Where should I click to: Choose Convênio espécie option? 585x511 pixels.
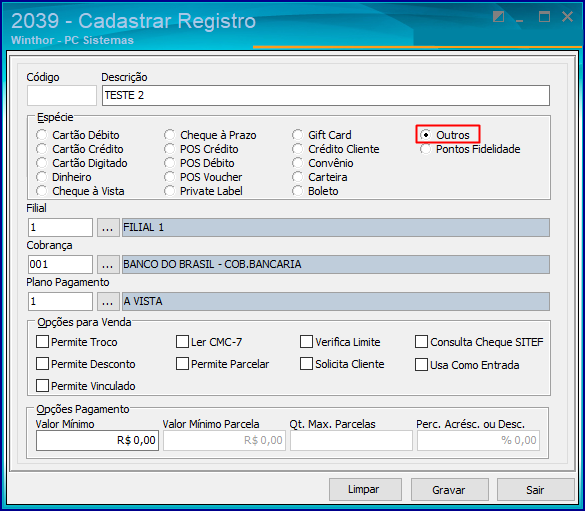pyautogui.click(x=298, y=163)
